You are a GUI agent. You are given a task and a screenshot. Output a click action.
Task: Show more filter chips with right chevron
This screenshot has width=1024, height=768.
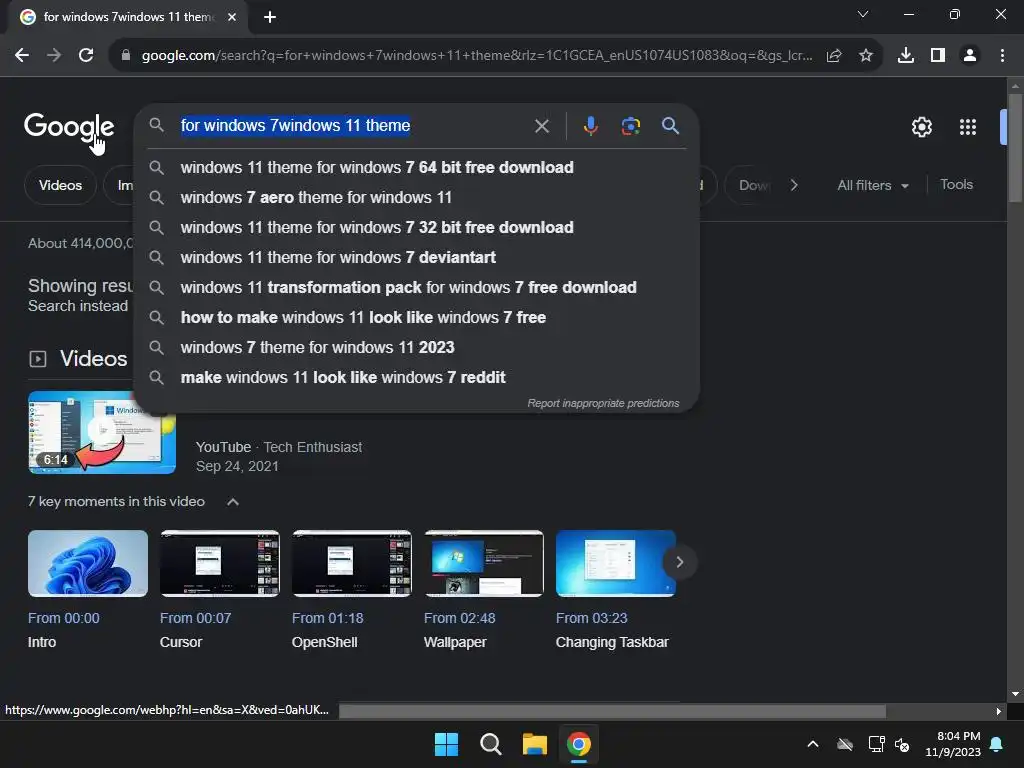(x=793, y=185)
